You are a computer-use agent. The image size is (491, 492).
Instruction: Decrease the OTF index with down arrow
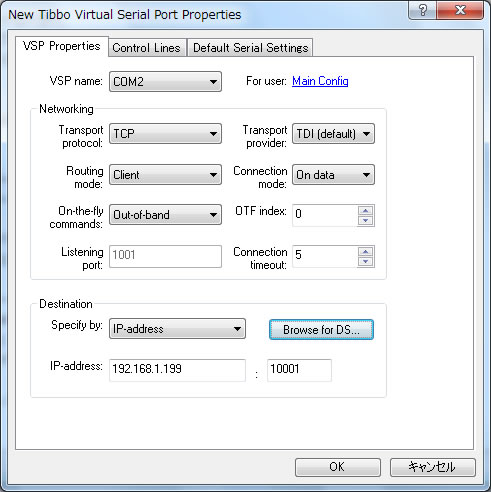tap(366, 221)
